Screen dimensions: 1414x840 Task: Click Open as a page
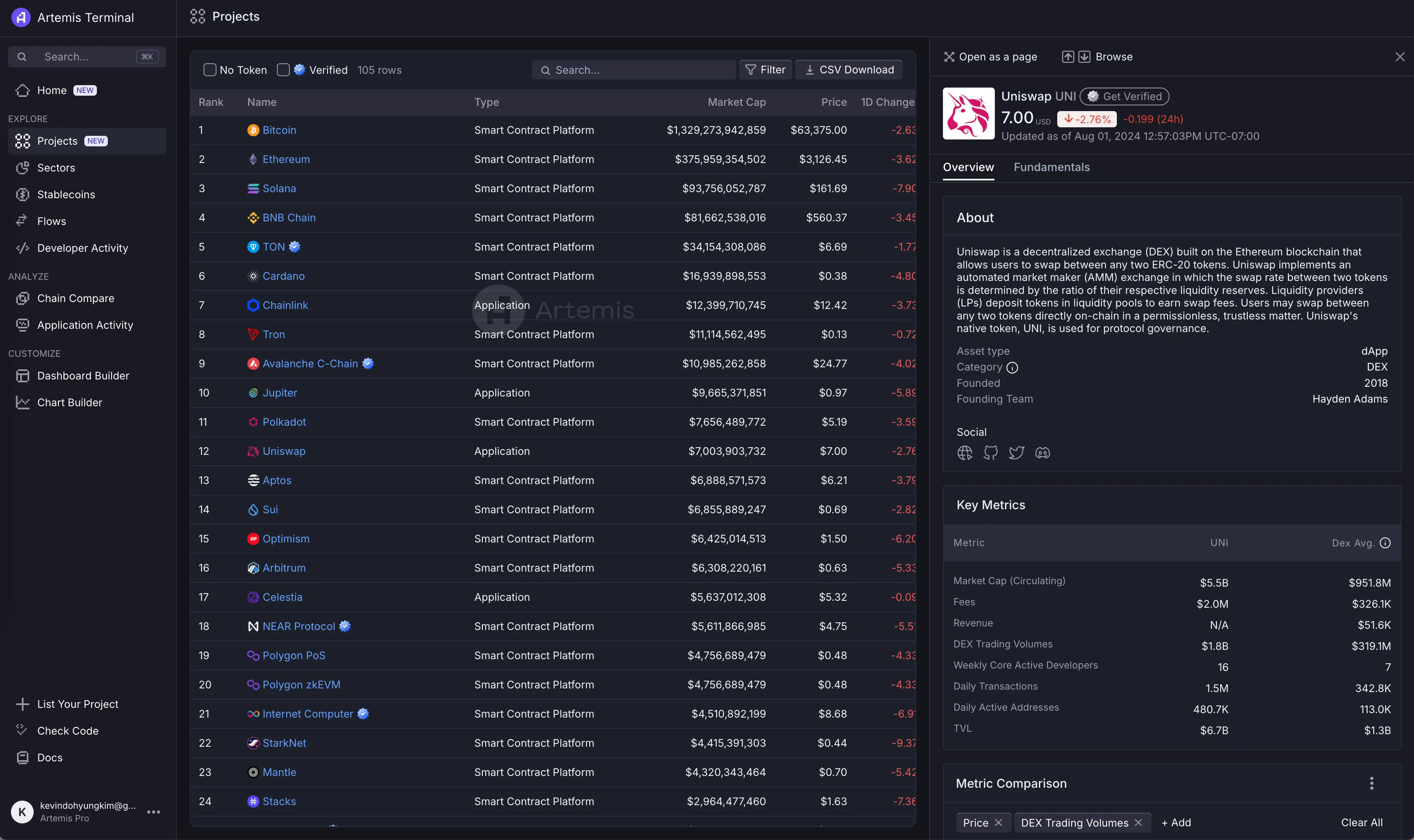[991, 57]
